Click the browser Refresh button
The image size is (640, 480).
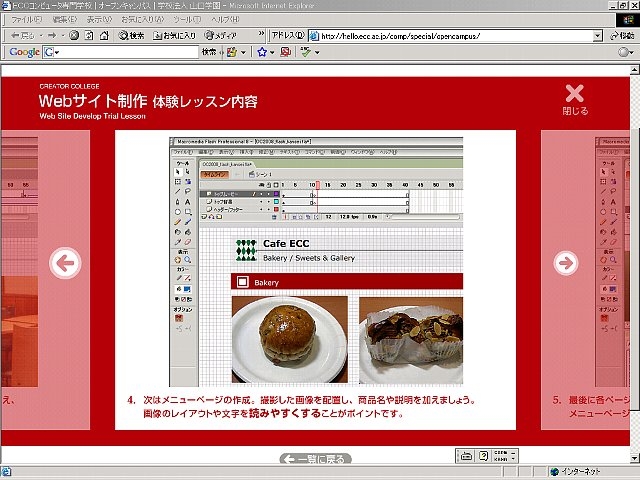tap(89, 35)
